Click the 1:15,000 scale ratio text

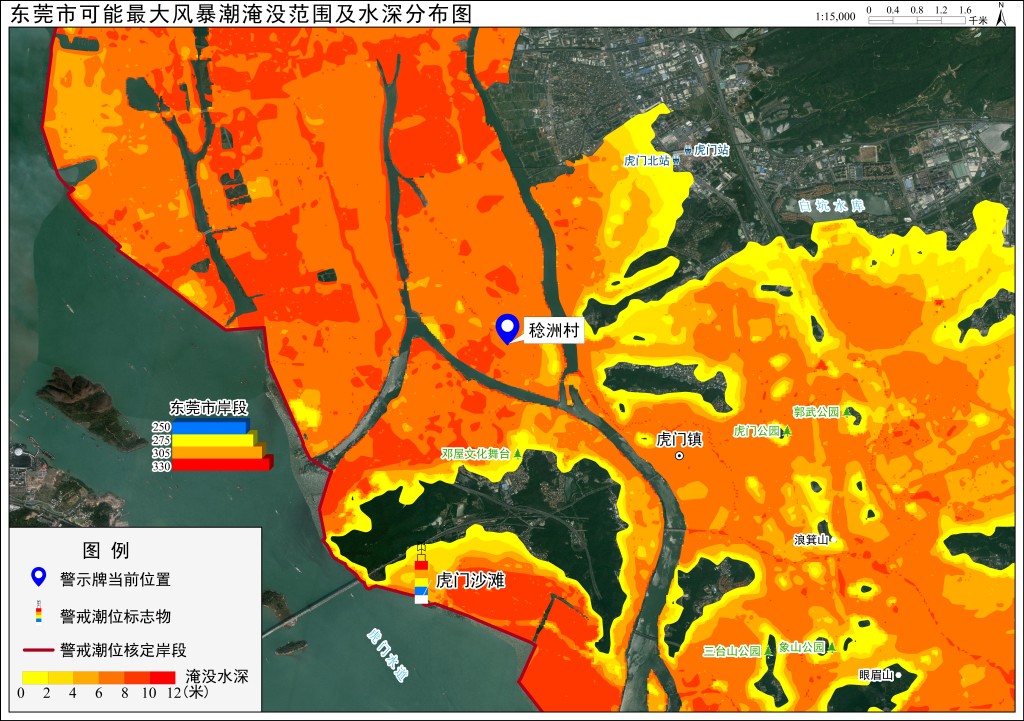[x=835, y=16]
